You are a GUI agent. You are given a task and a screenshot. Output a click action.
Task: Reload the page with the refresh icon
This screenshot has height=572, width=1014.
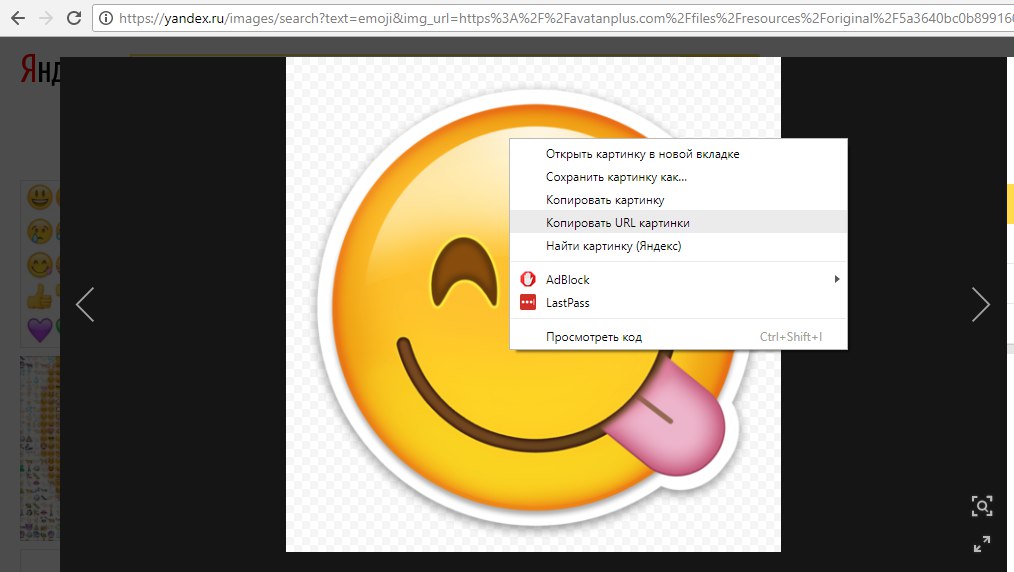tap(74, 18)
